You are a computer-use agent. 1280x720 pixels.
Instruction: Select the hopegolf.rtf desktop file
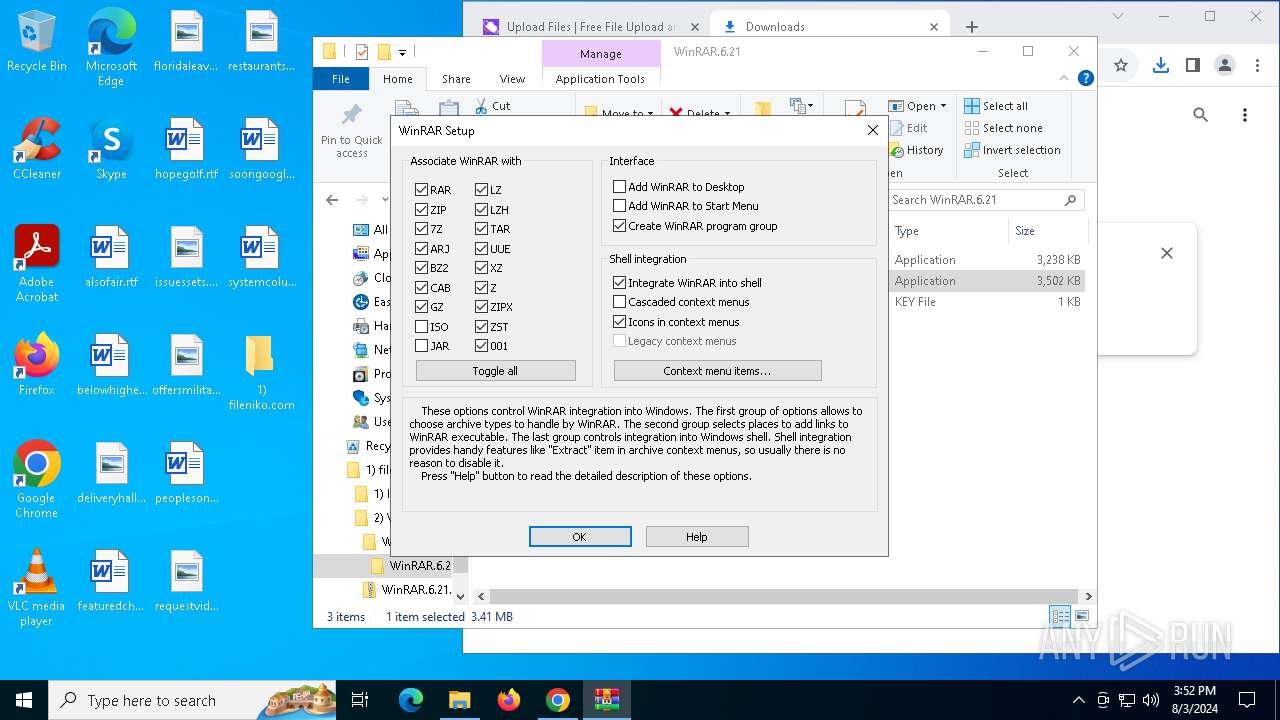click(186, 149)
